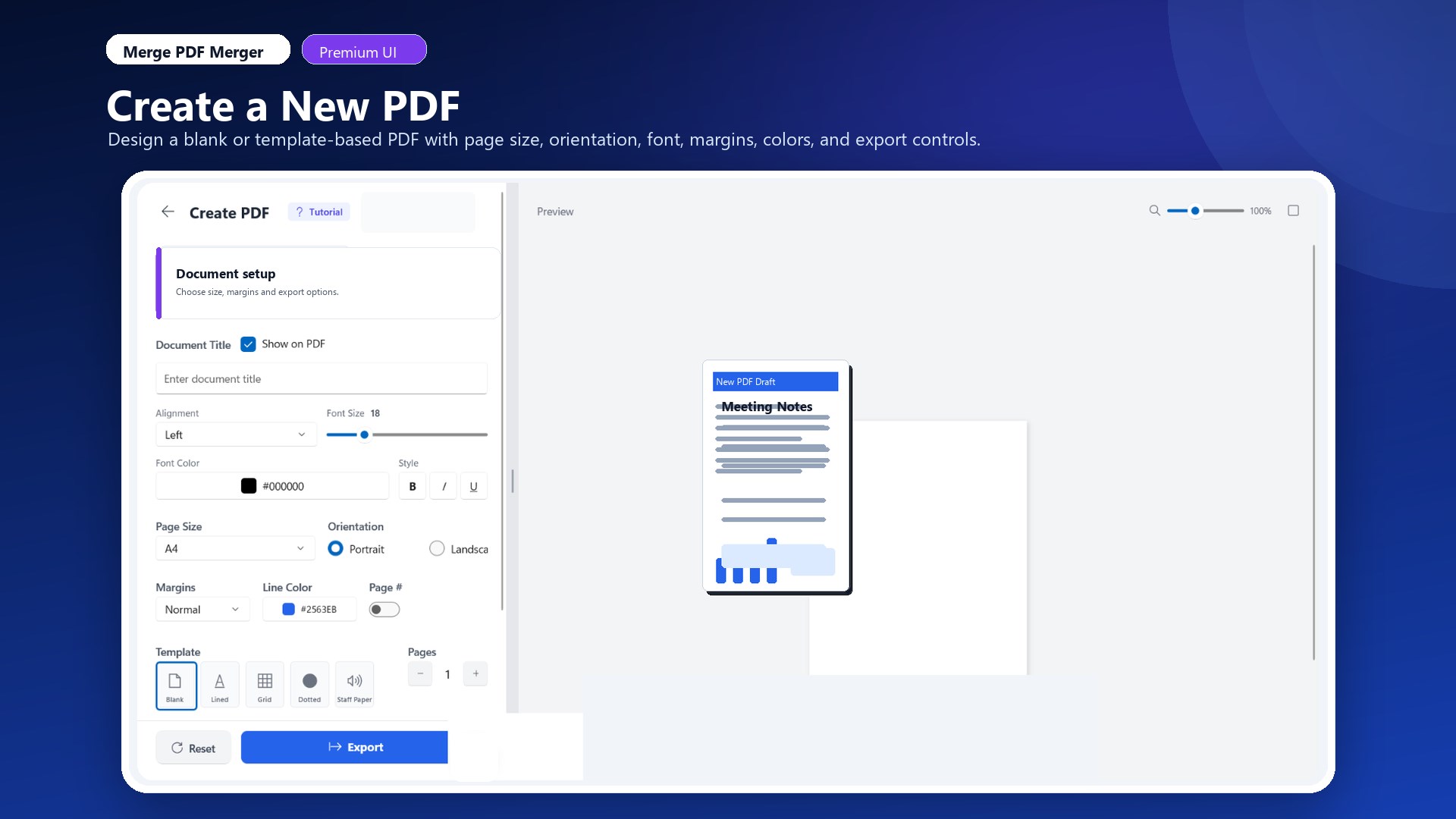
Task: Toggle the Show on PDF checkbox
Action: point(248,344)
